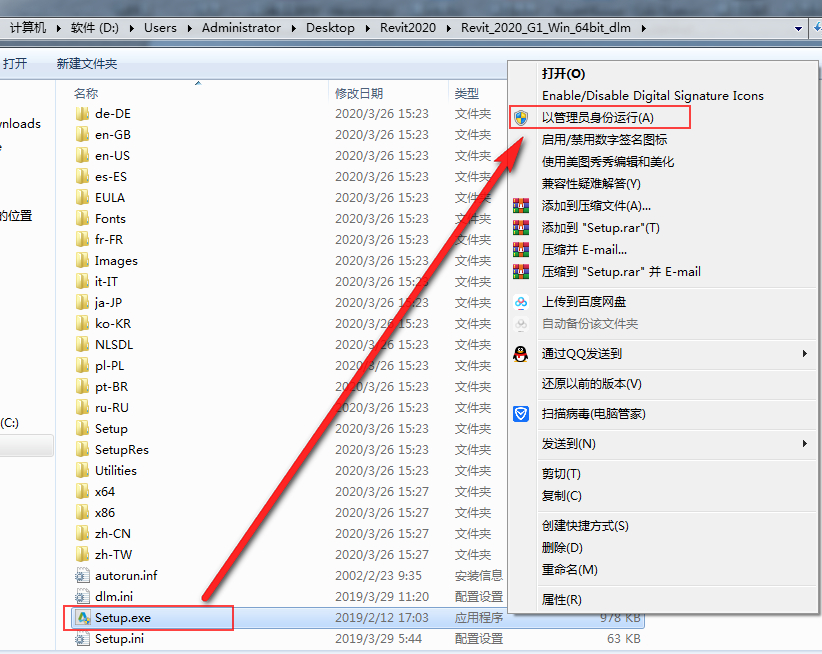Click the x64 folder icon
822x654 pixels.
click(82, 491)
